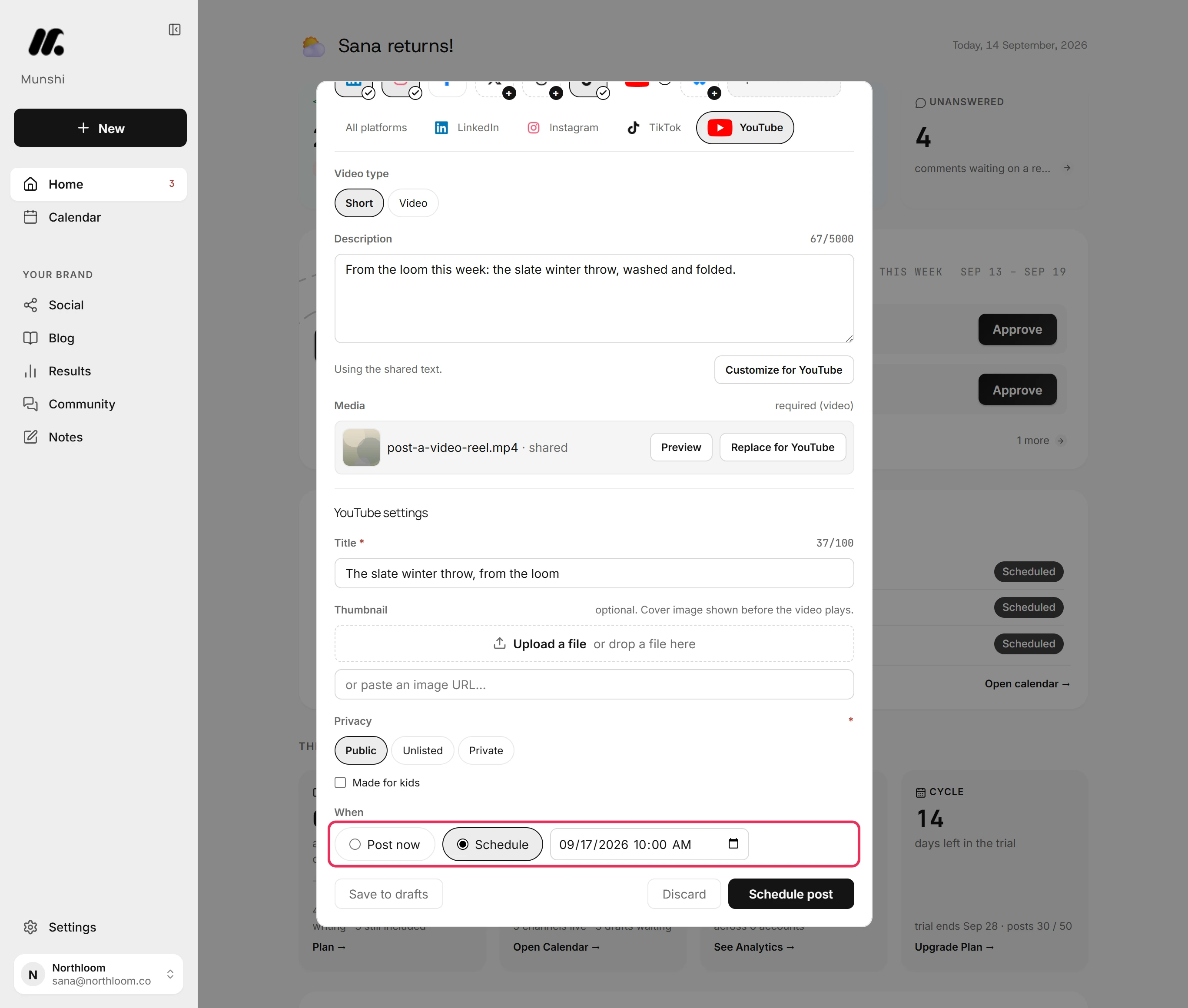
Task: Click the trial ends Sep 28 text
Action: click(956, 926)
